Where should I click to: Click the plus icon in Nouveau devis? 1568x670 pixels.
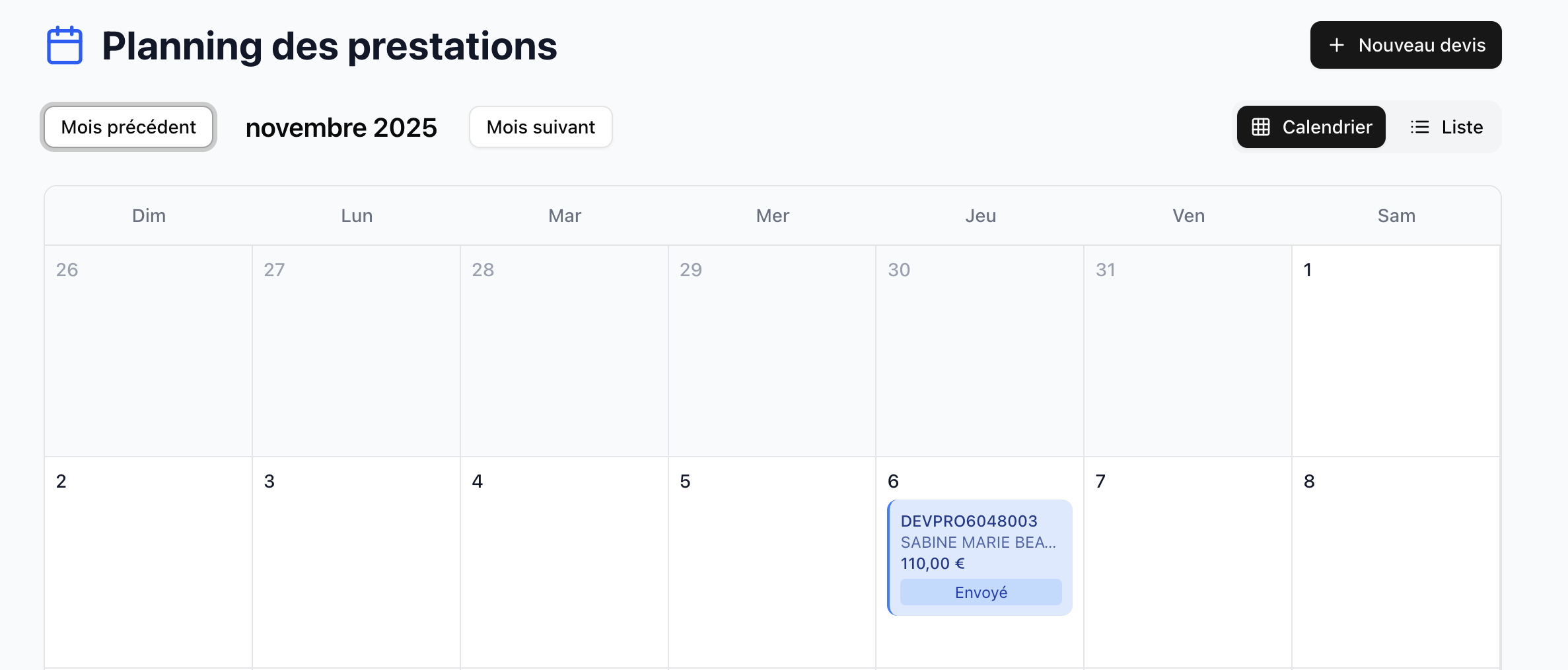(1336, 45)
